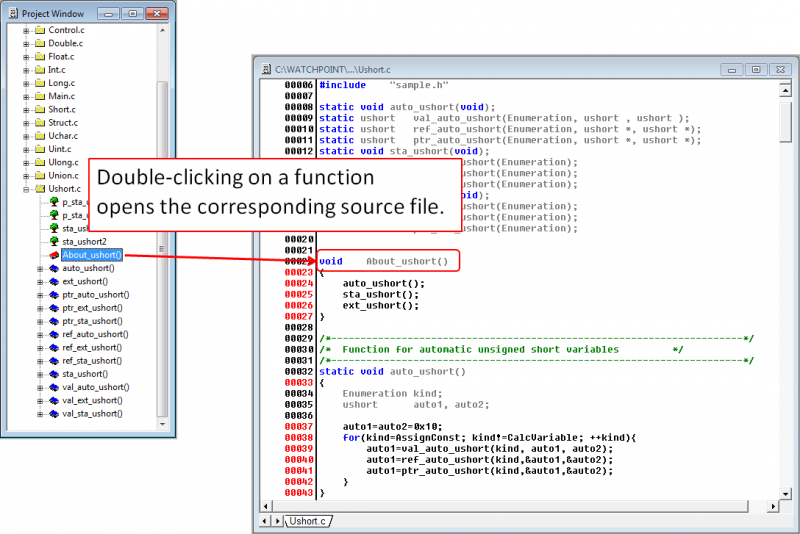Click the ext_ushort(); call on line 00026
Viewport: 800px width, 534px height.
point(381,306)
